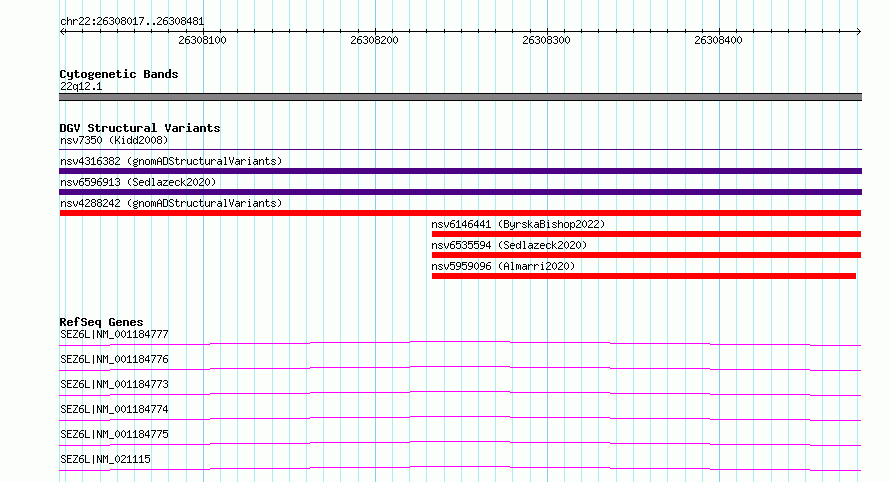Click the thin nsv7350 variant line
Screen dimensions: 890x482
pyautogui.click(x=460, y=150)
